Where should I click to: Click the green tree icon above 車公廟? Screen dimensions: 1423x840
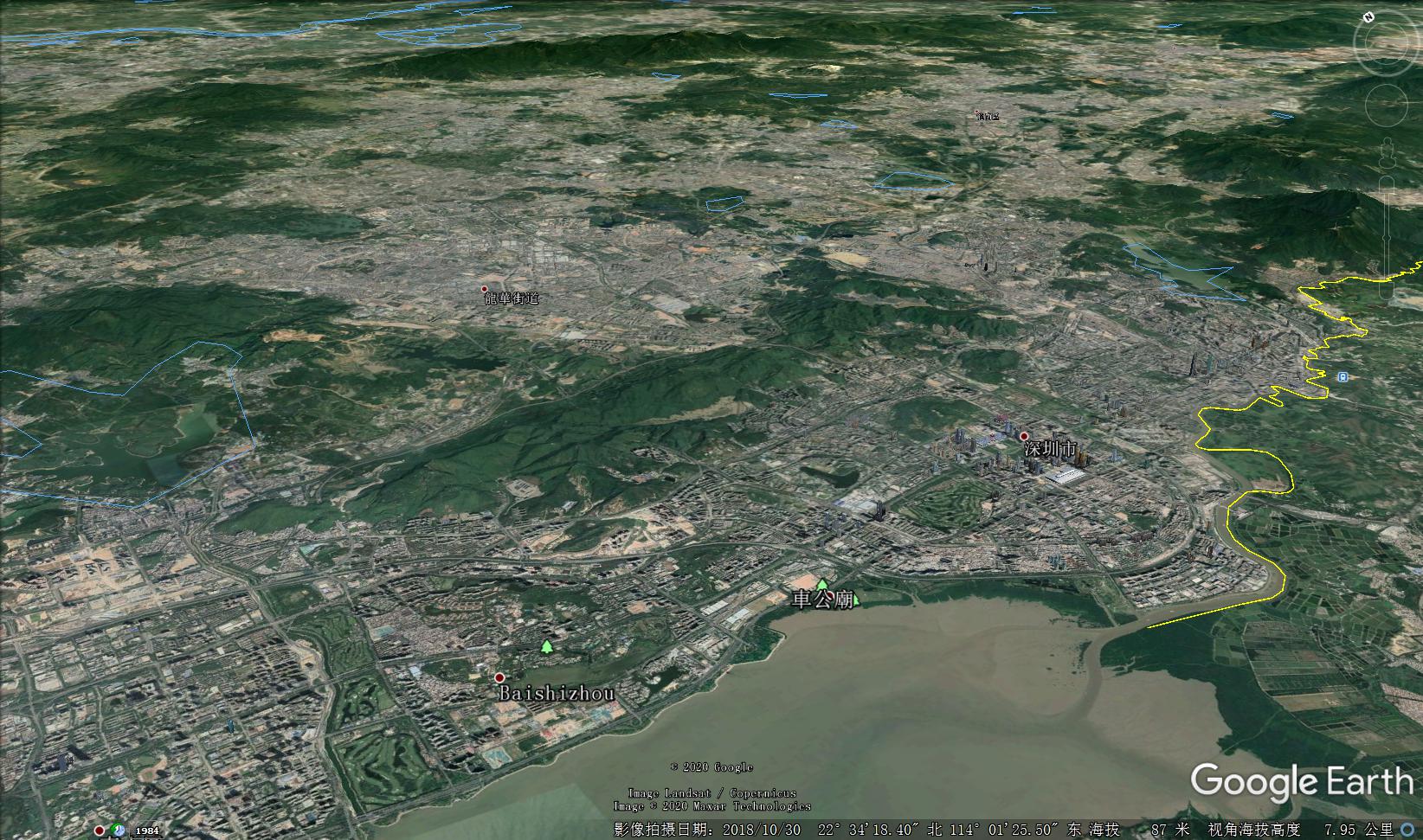pos(822,585)
